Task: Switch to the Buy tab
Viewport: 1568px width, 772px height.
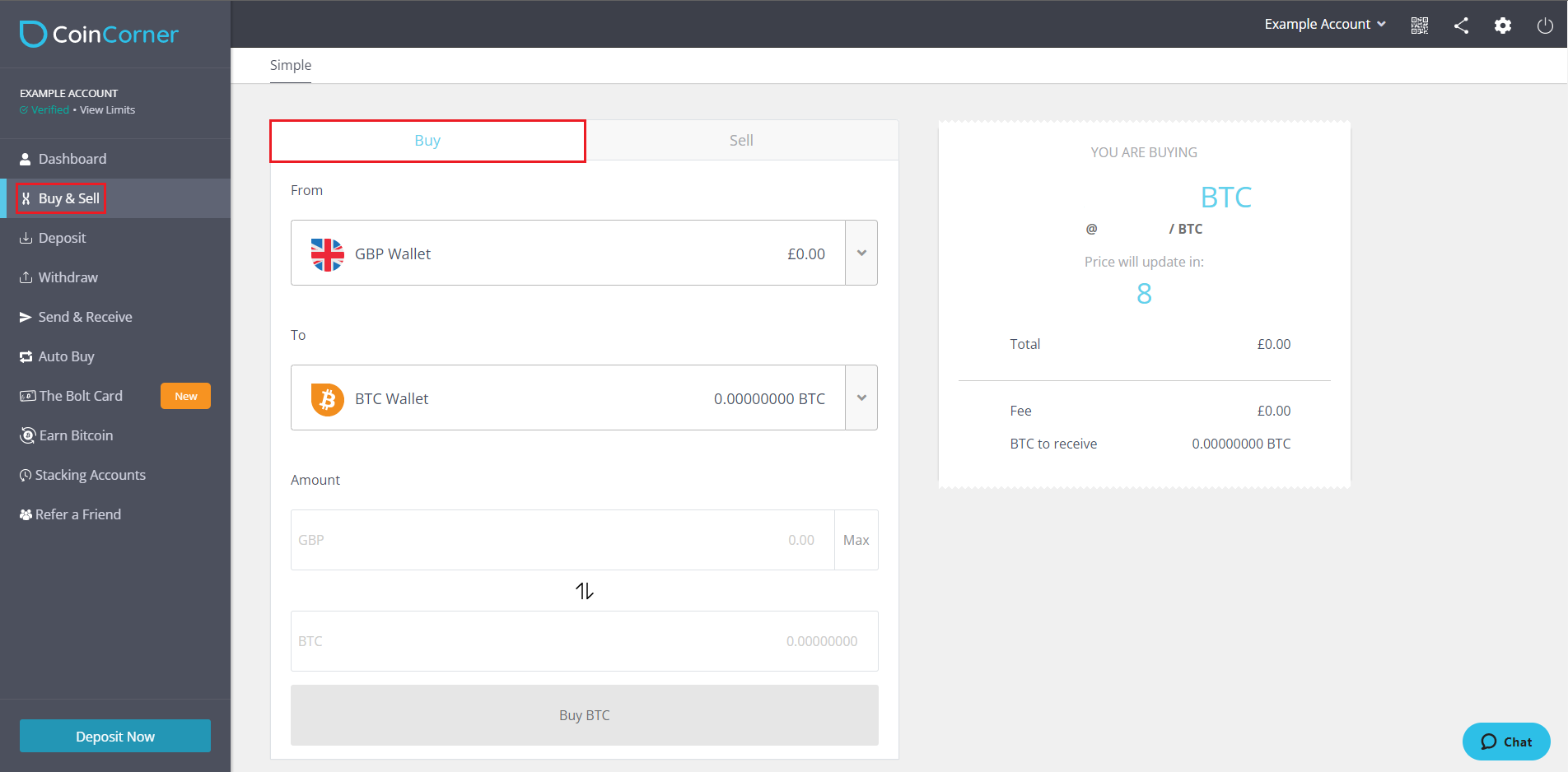Action: point(427,141)
